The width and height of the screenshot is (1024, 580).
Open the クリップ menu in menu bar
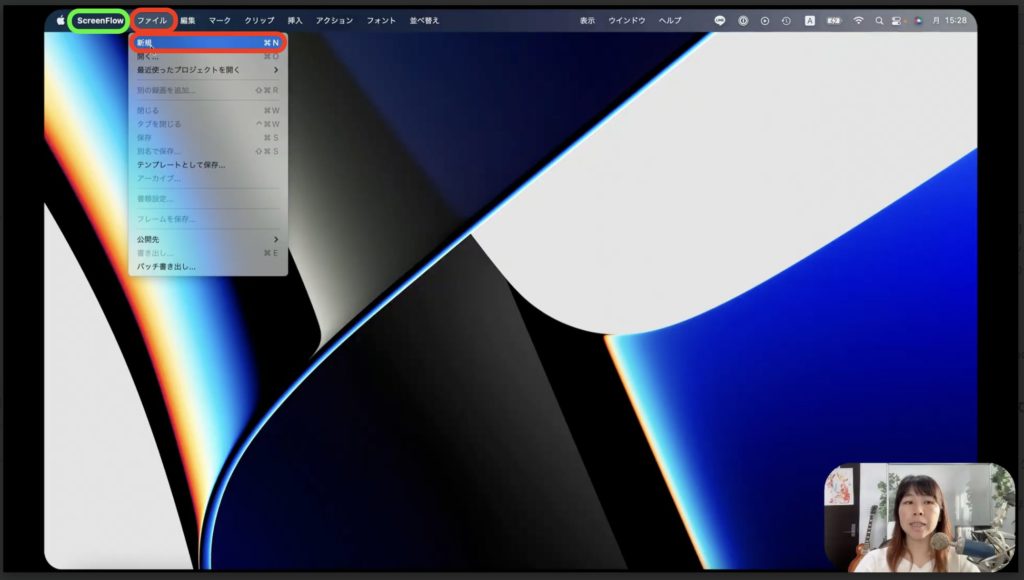tap(259, 20)
